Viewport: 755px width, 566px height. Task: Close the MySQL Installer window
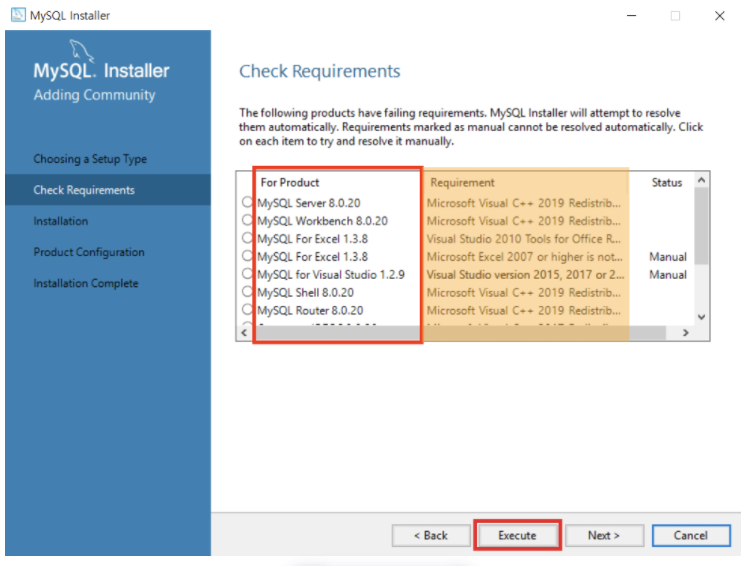coord(719,16)
